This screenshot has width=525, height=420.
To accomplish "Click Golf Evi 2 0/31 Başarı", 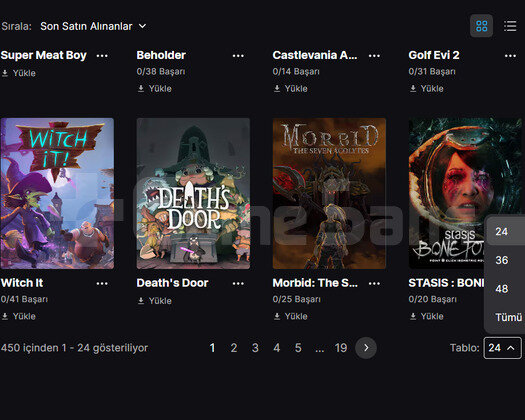I will (x=432, y=72).
